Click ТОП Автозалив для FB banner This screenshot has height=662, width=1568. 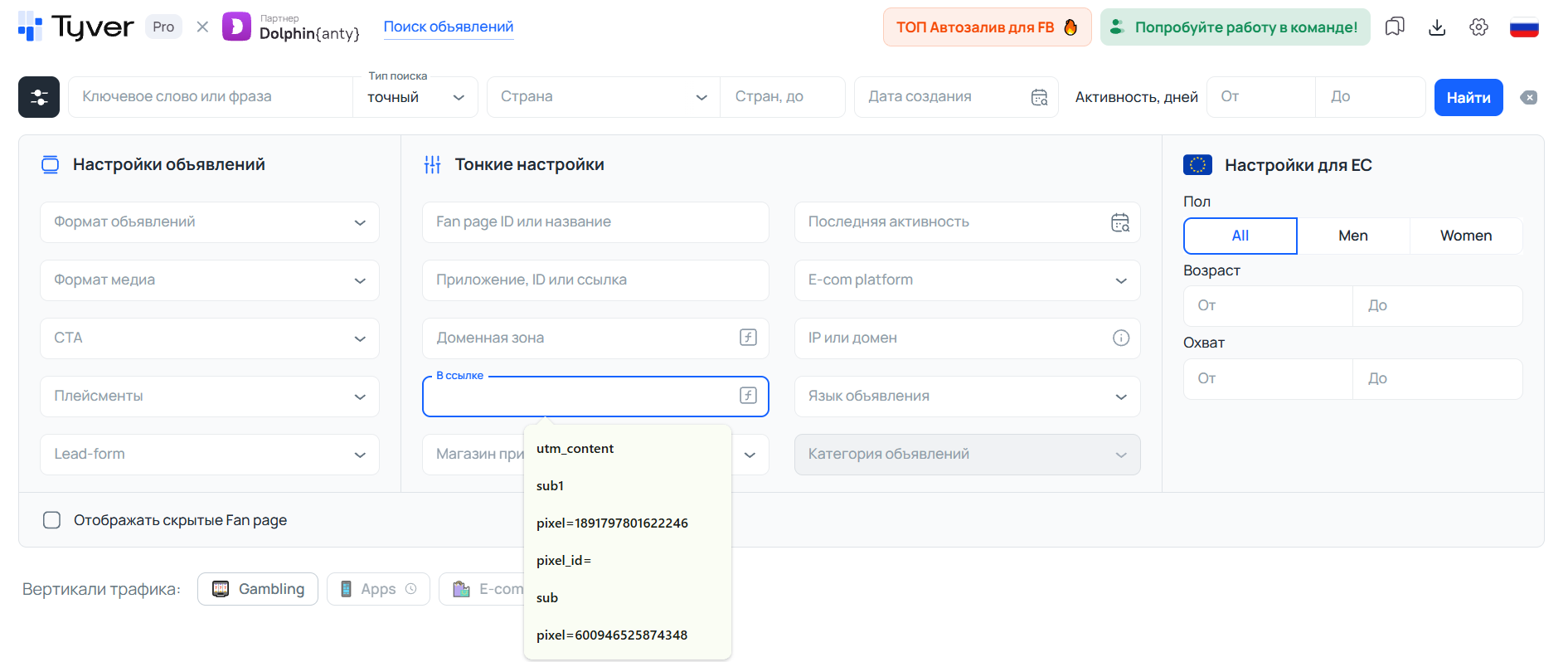pyautogui.click(x=987, y=27)
